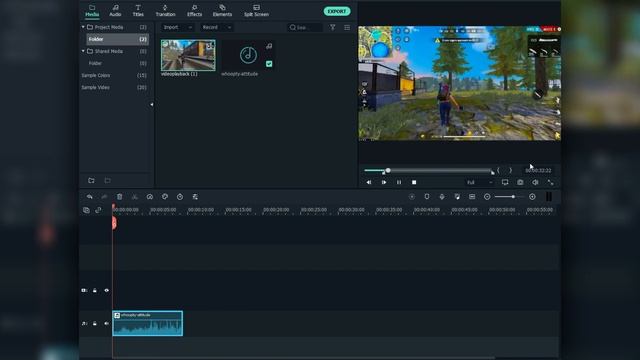This screenshot has height=360, width=640.
Task: Click the preview volume speaker icon
Action: (x=535, y=182)
